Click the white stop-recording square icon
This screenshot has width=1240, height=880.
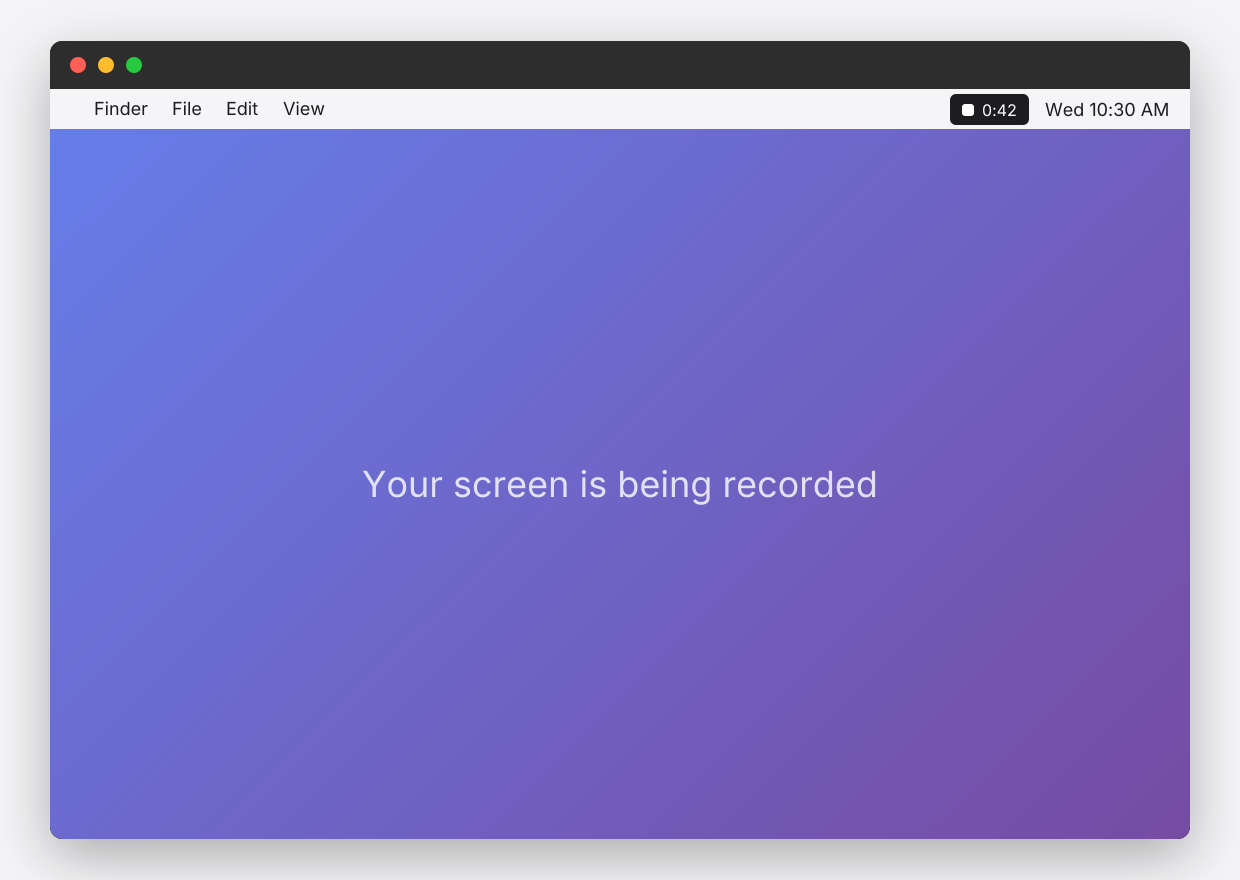[x=967, y=110]
